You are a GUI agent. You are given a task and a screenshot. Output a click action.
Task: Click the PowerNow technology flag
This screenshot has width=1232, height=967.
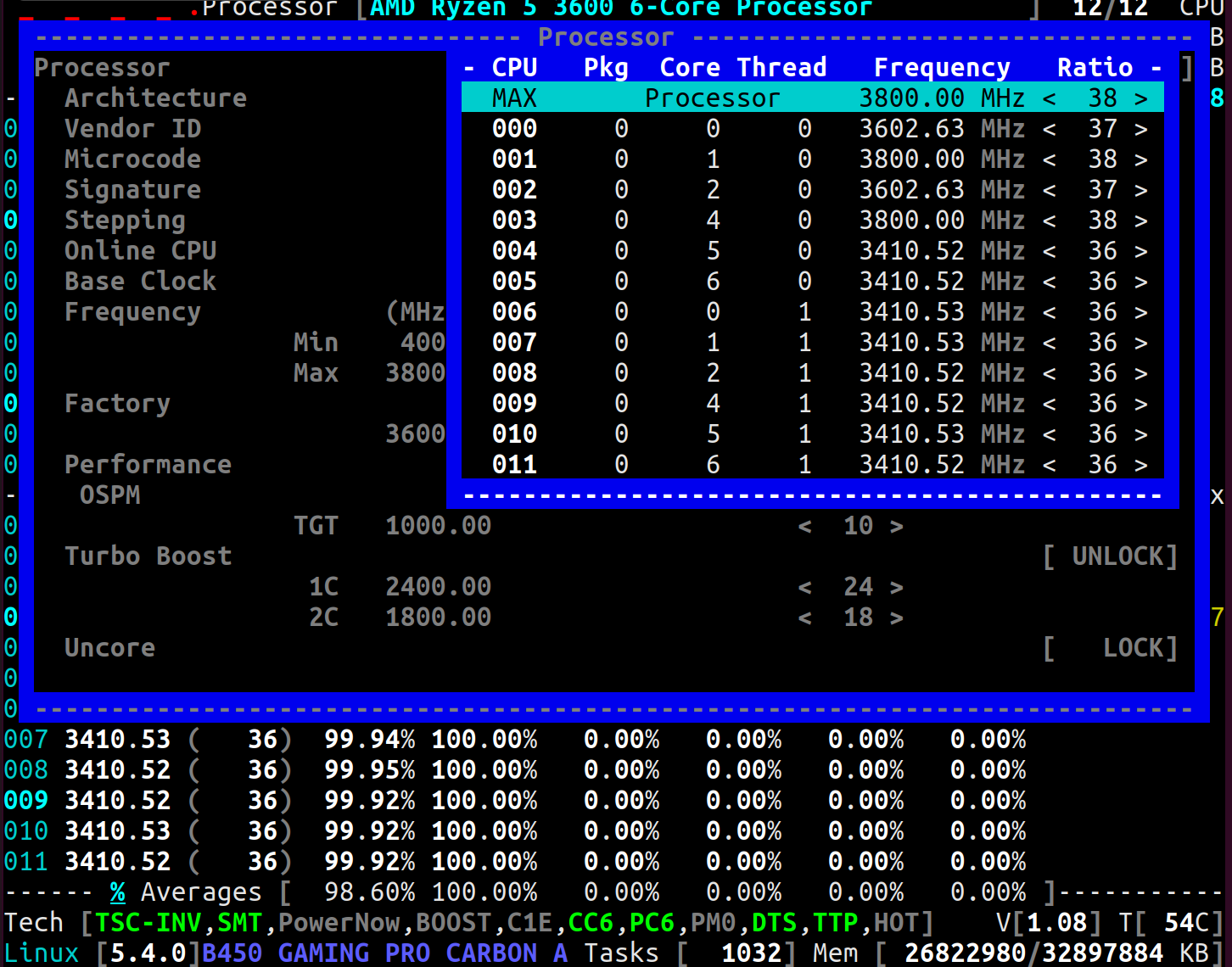coord(339,923)
